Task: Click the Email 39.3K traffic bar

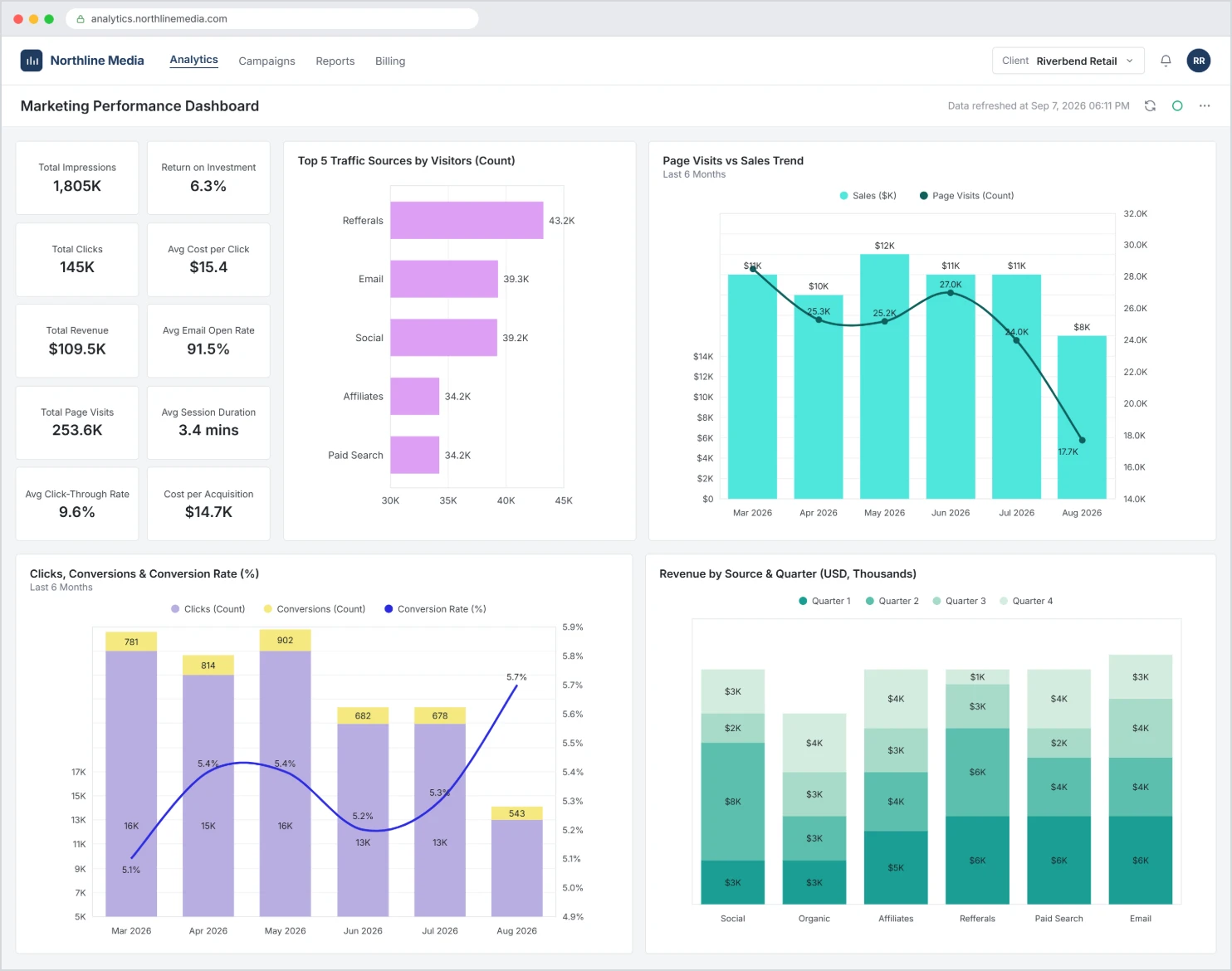Action: (x=444, y=279)
